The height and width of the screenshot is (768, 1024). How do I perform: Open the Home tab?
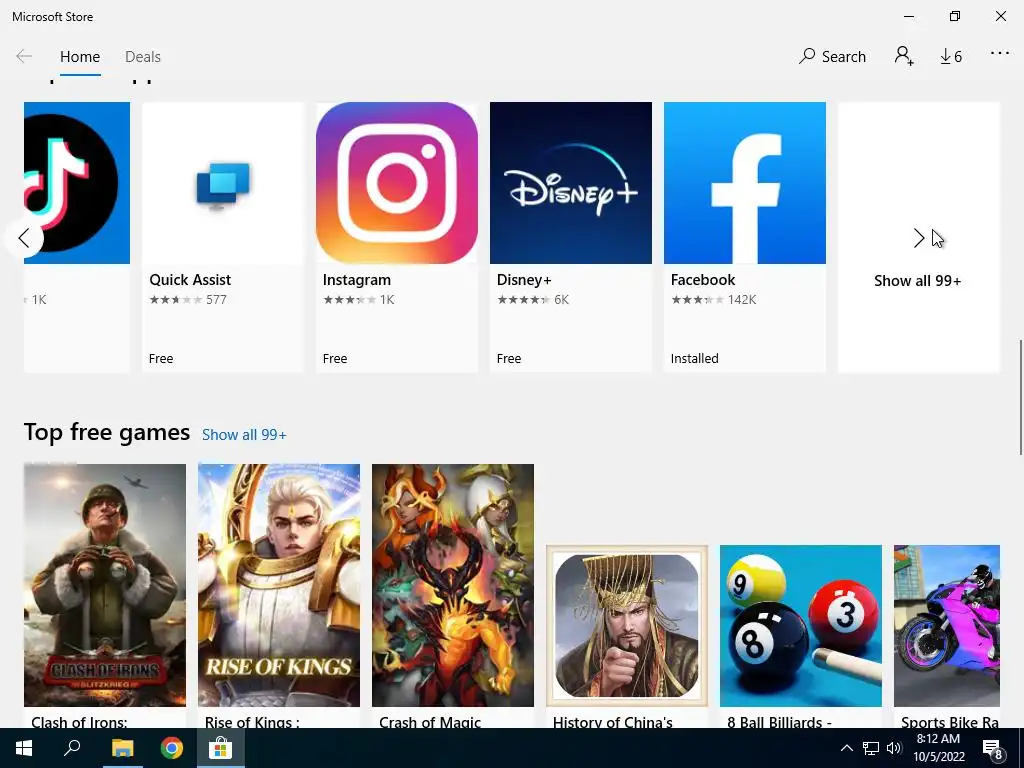[x=80, y=57]
